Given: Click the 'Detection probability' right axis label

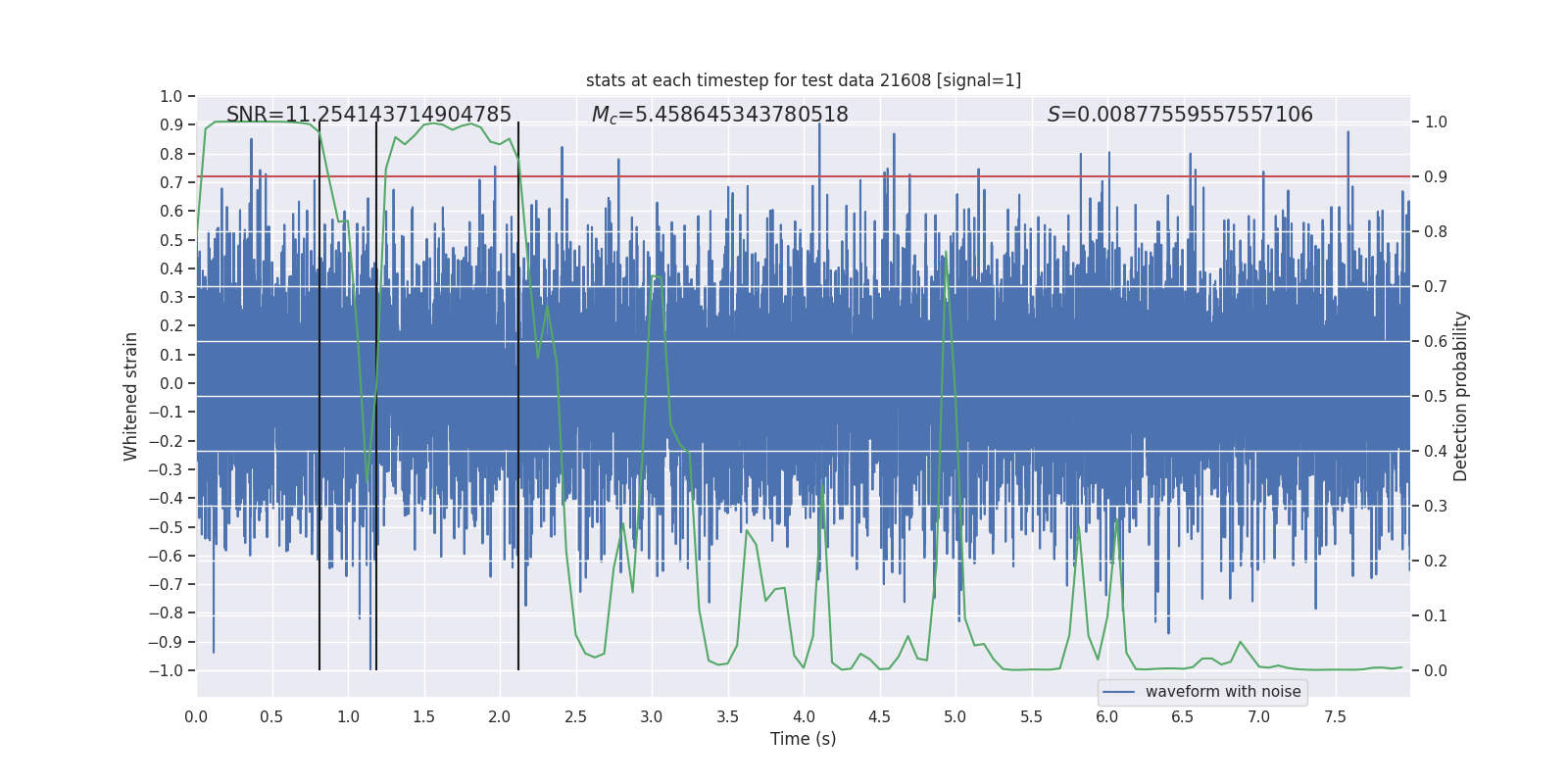Looking at the screenshot, I should (x=1461, y=396).
